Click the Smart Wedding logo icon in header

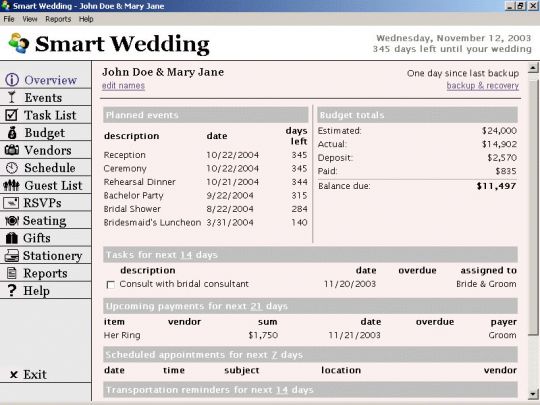[x=19, y=43]
